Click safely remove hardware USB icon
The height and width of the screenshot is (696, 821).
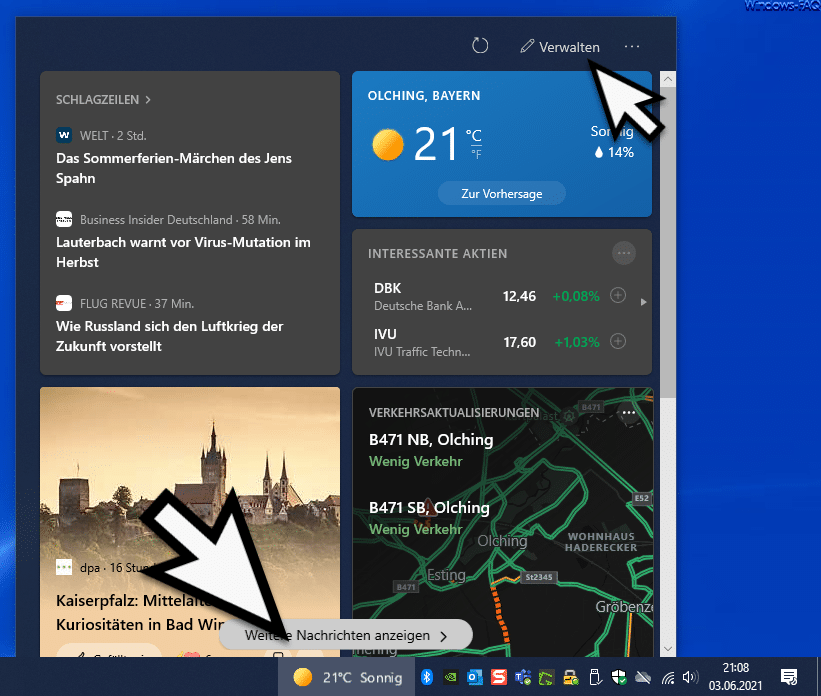point(595,677)
